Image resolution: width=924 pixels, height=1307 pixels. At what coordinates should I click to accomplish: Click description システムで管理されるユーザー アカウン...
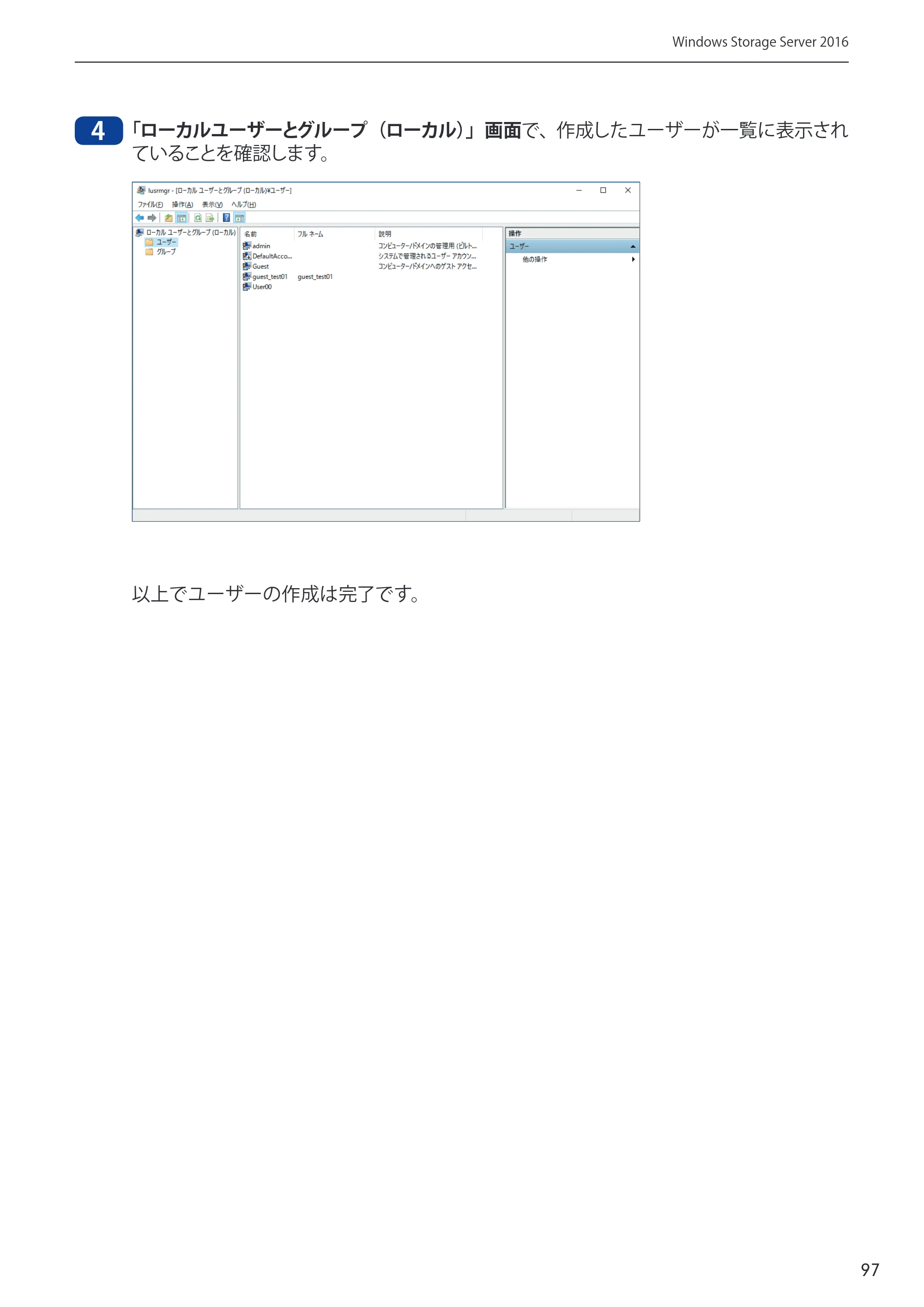click(x=428, y=256)
